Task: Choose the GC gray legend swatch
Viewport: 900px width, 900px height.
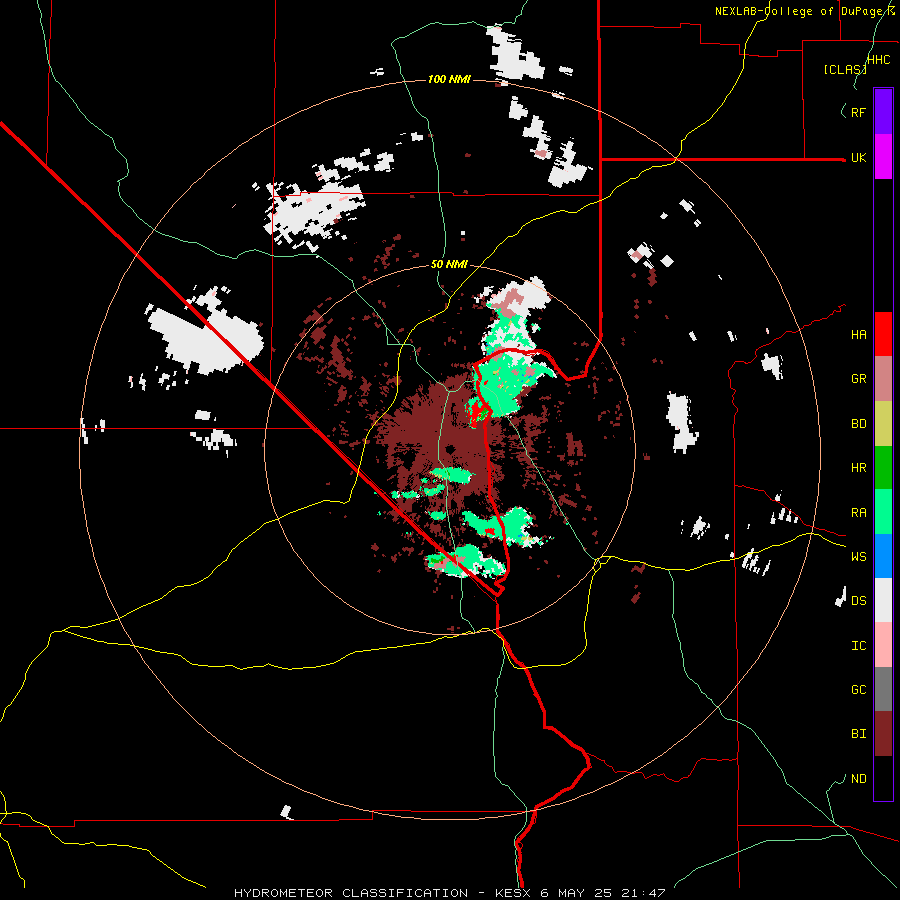Action: (883, 689)
